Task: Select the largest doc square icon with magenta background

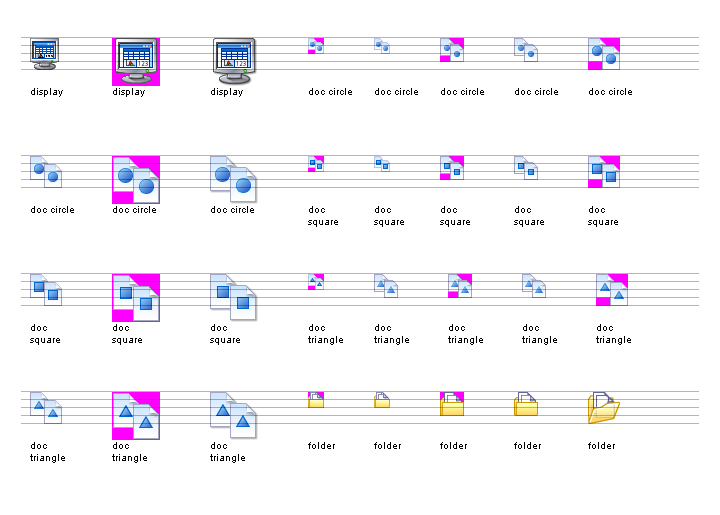Action: 135,297
